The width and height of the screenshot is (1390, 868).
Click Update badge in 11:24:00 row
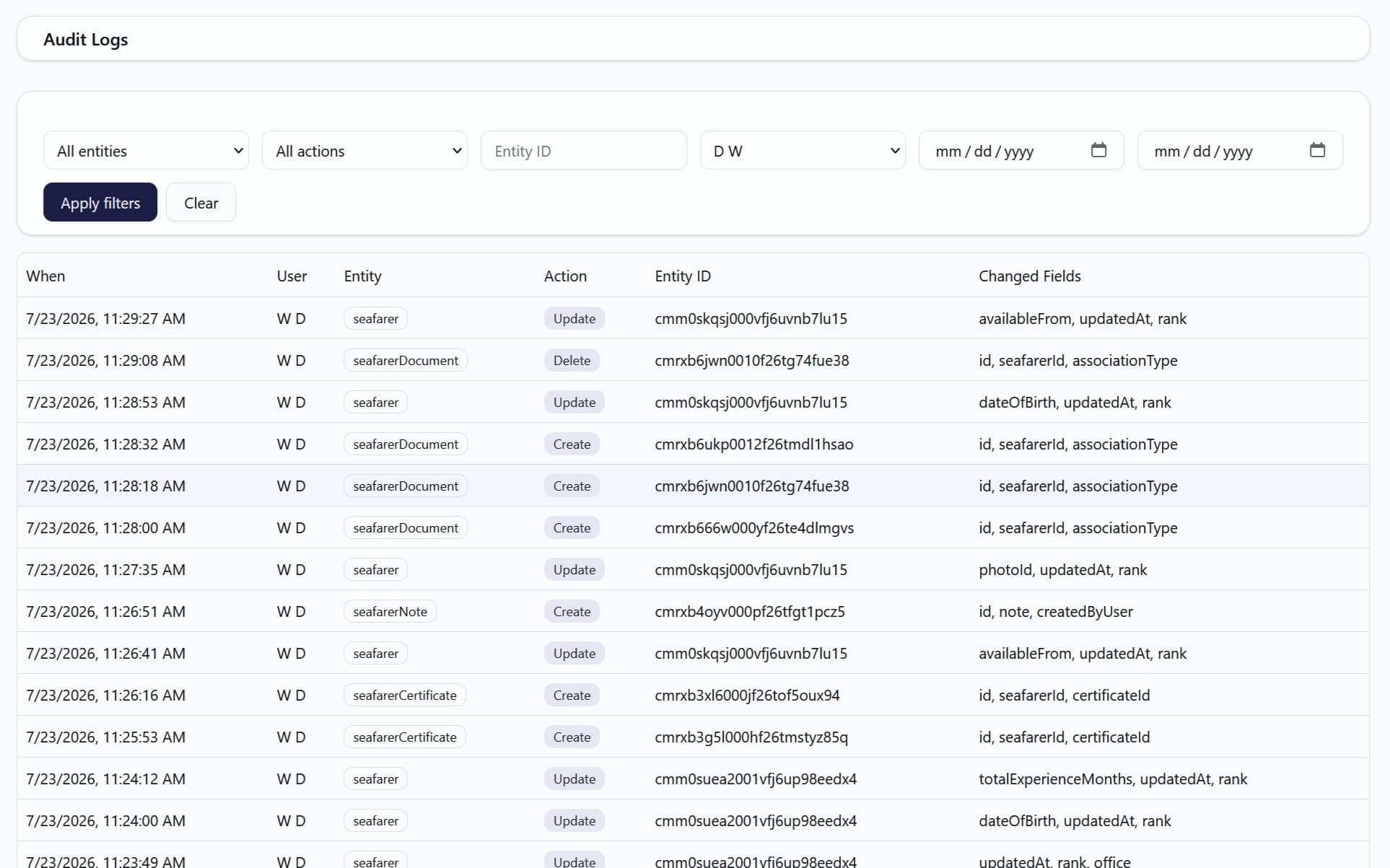coord(574,820)
